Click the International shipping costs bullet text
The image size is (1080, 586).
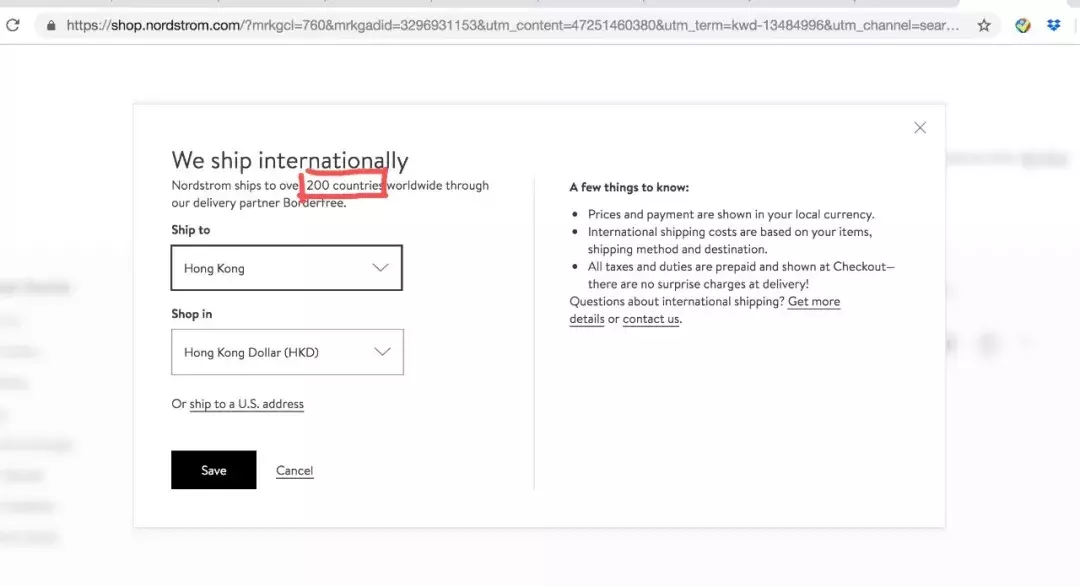(x=730, y=240)
